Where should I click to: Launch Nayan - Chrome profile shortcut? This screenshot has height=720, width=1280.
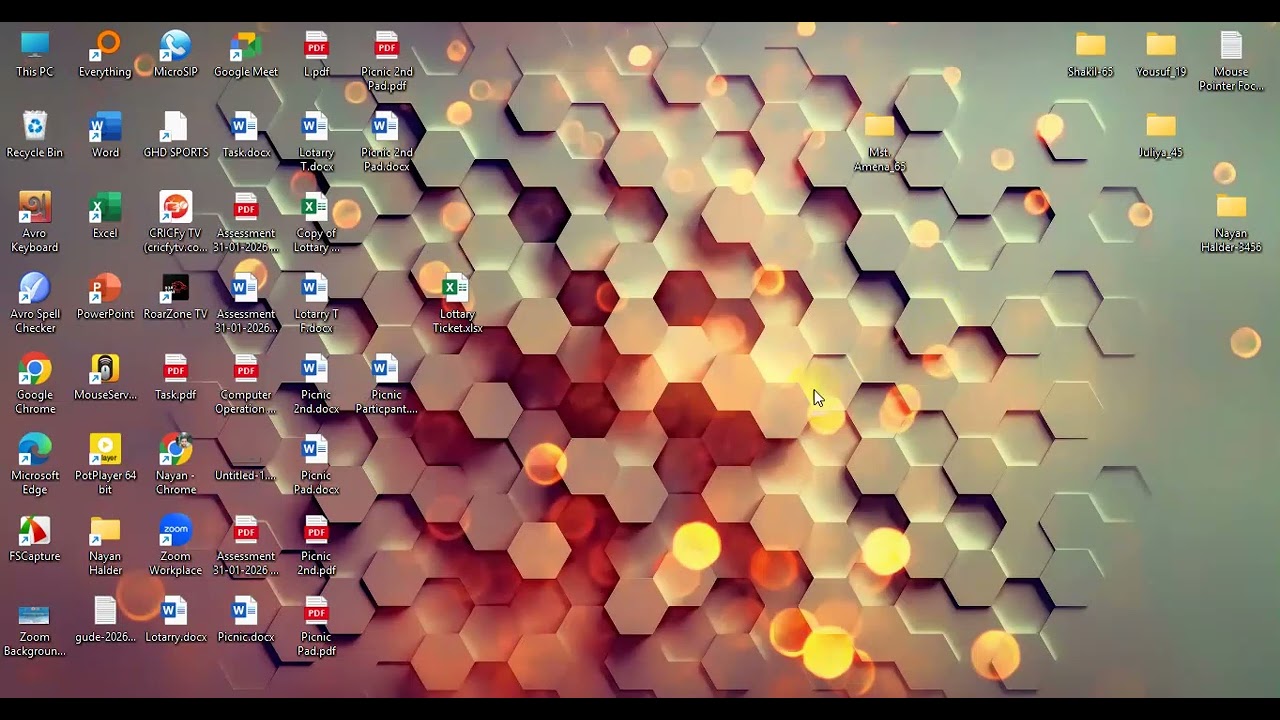pos(176,464)
